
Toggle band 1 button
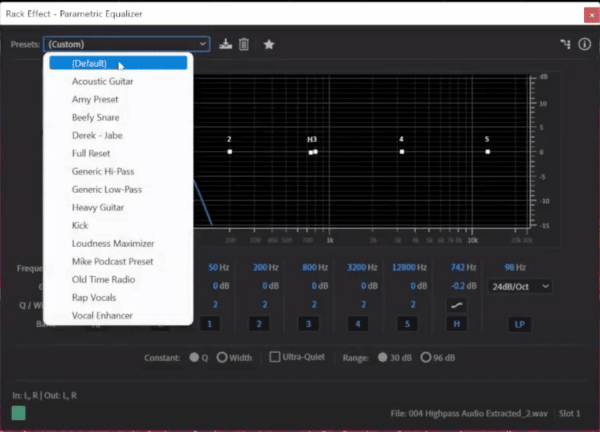point(209,324)
